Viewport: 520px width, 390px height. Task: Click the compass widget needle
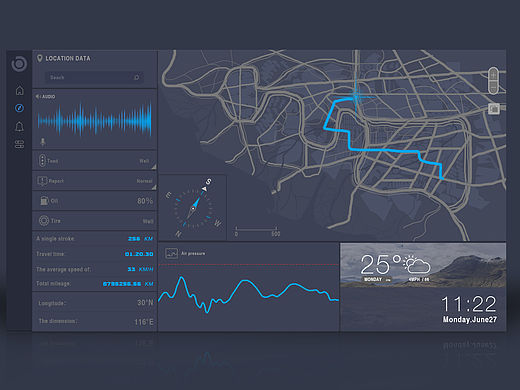[193, 209]
